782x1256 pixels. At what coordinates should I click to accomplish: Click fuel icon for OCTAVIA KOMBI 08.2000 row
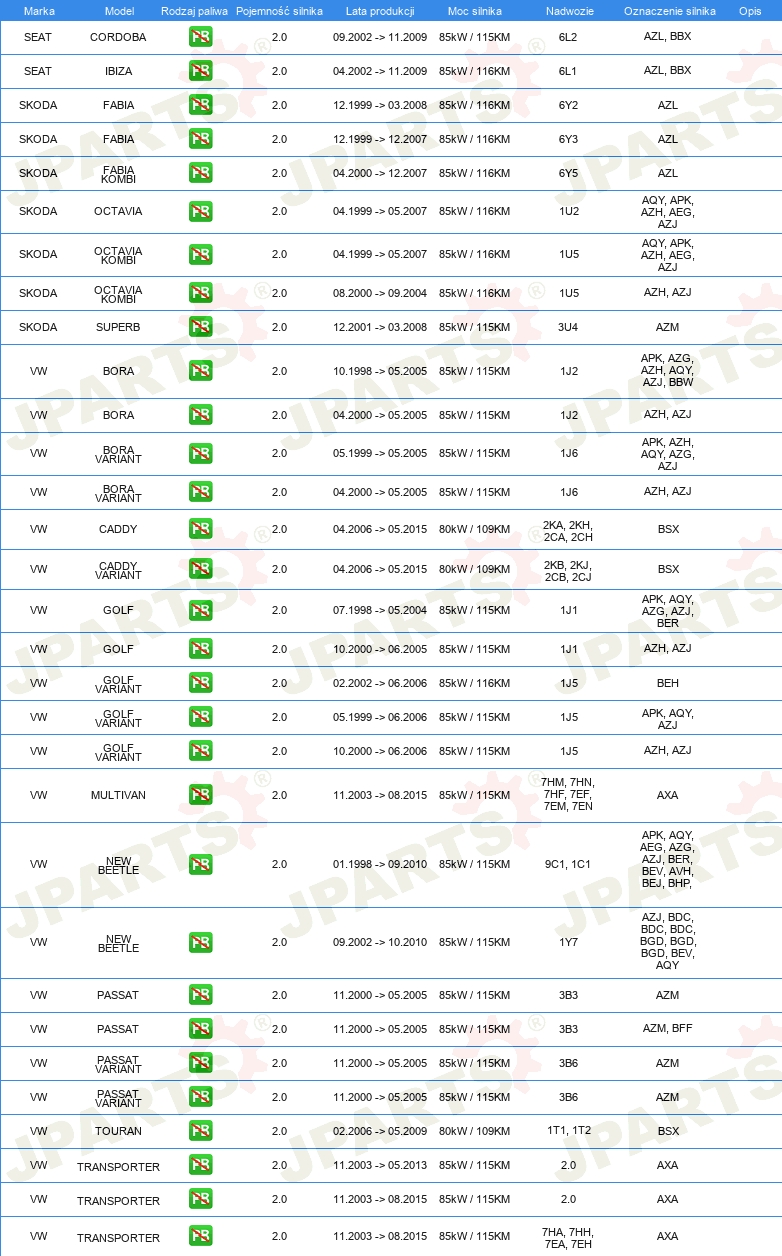coord(200,293)
